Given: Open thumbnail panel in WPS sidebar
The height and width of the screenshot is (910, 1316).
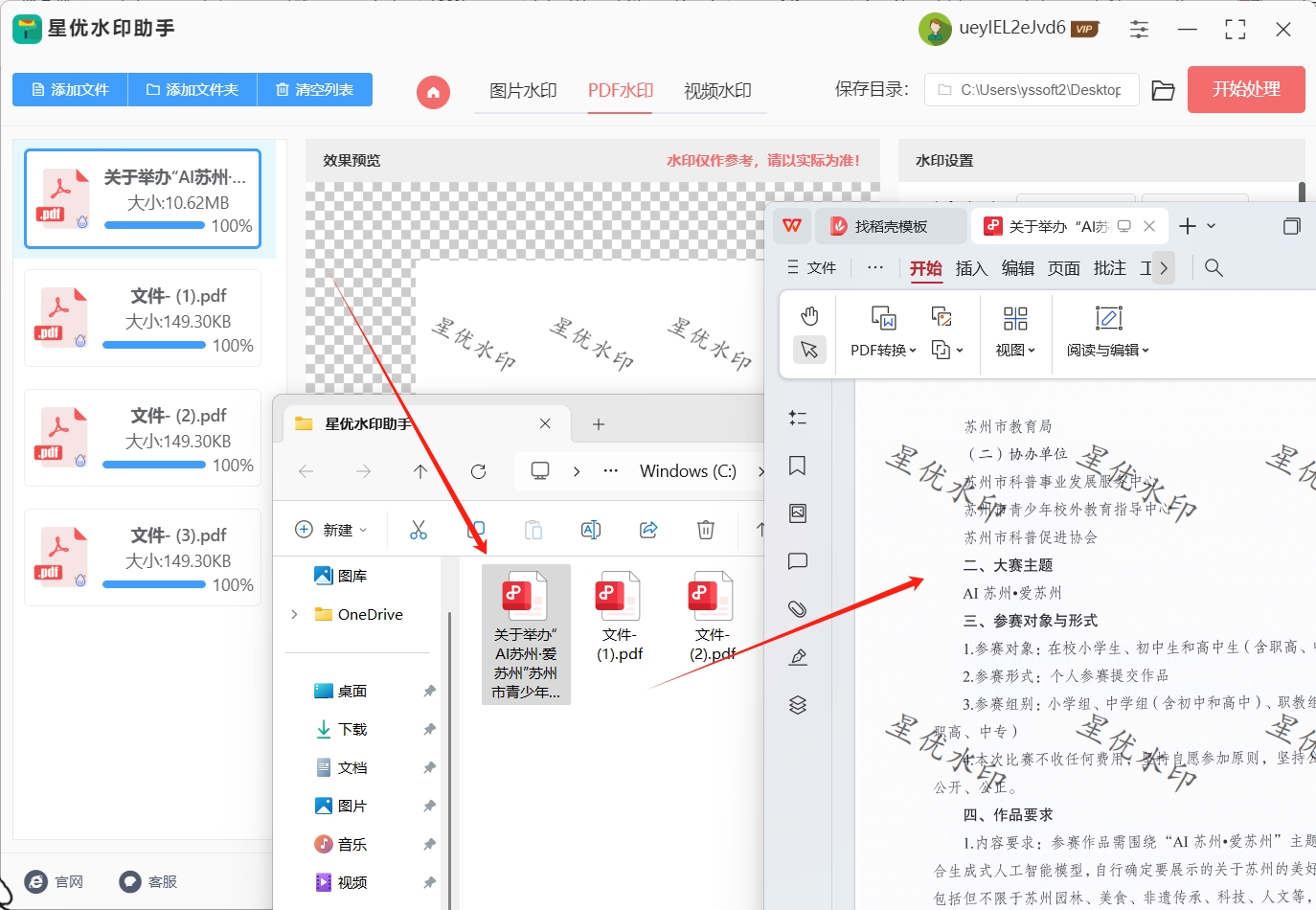Looking at the screenshot, I should point(798,513).
